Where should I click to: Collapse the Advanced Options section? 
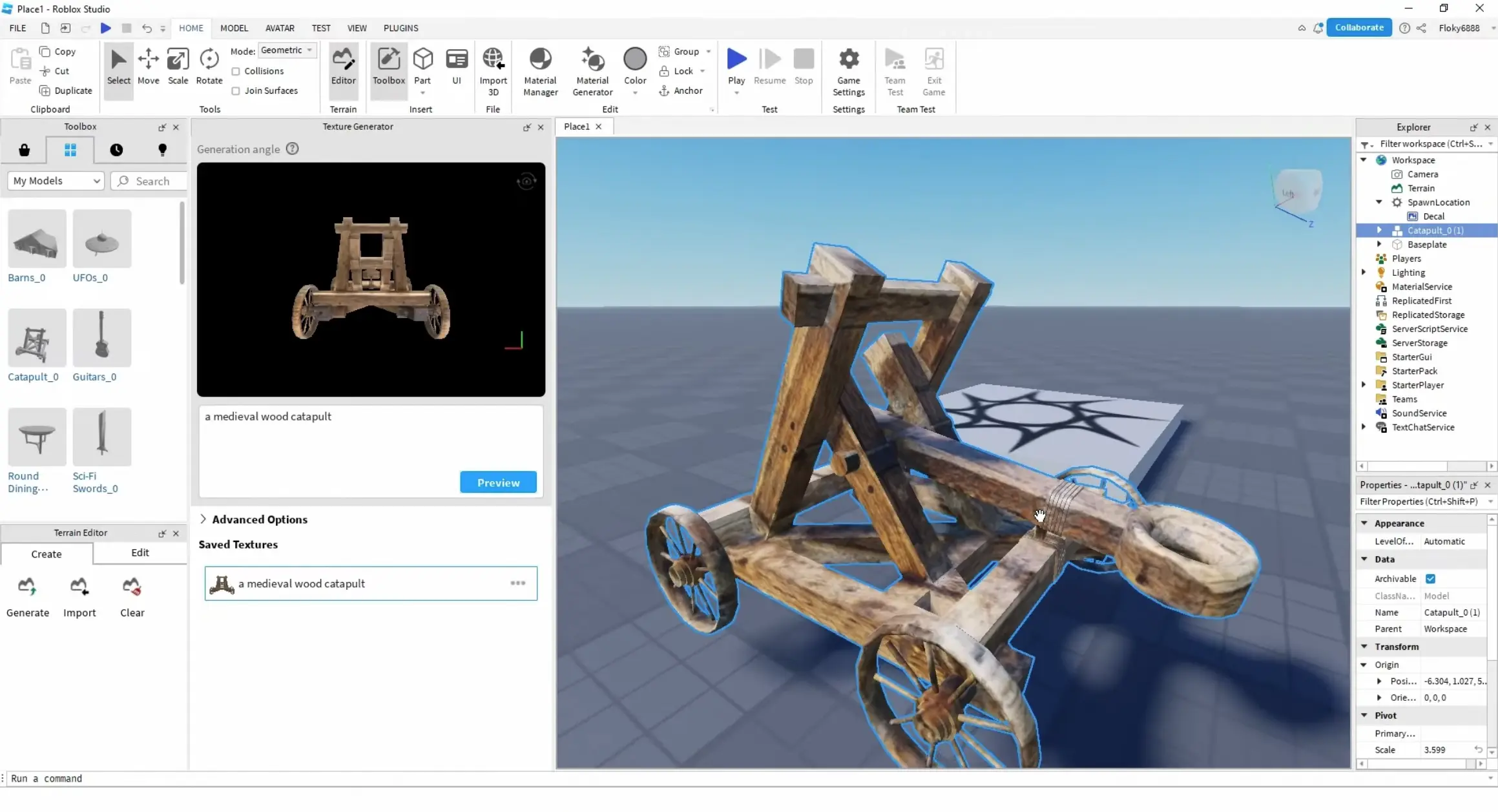[x=203, y=519]
